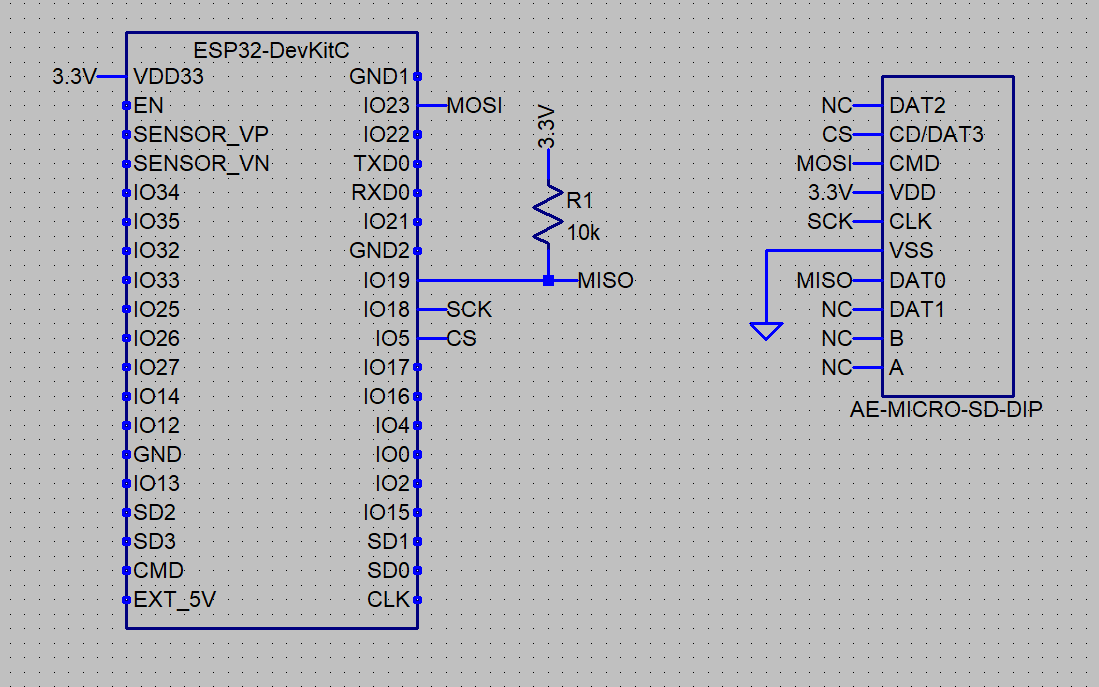
Task: Select the 10k resistor value text
Action: [583, 233]
